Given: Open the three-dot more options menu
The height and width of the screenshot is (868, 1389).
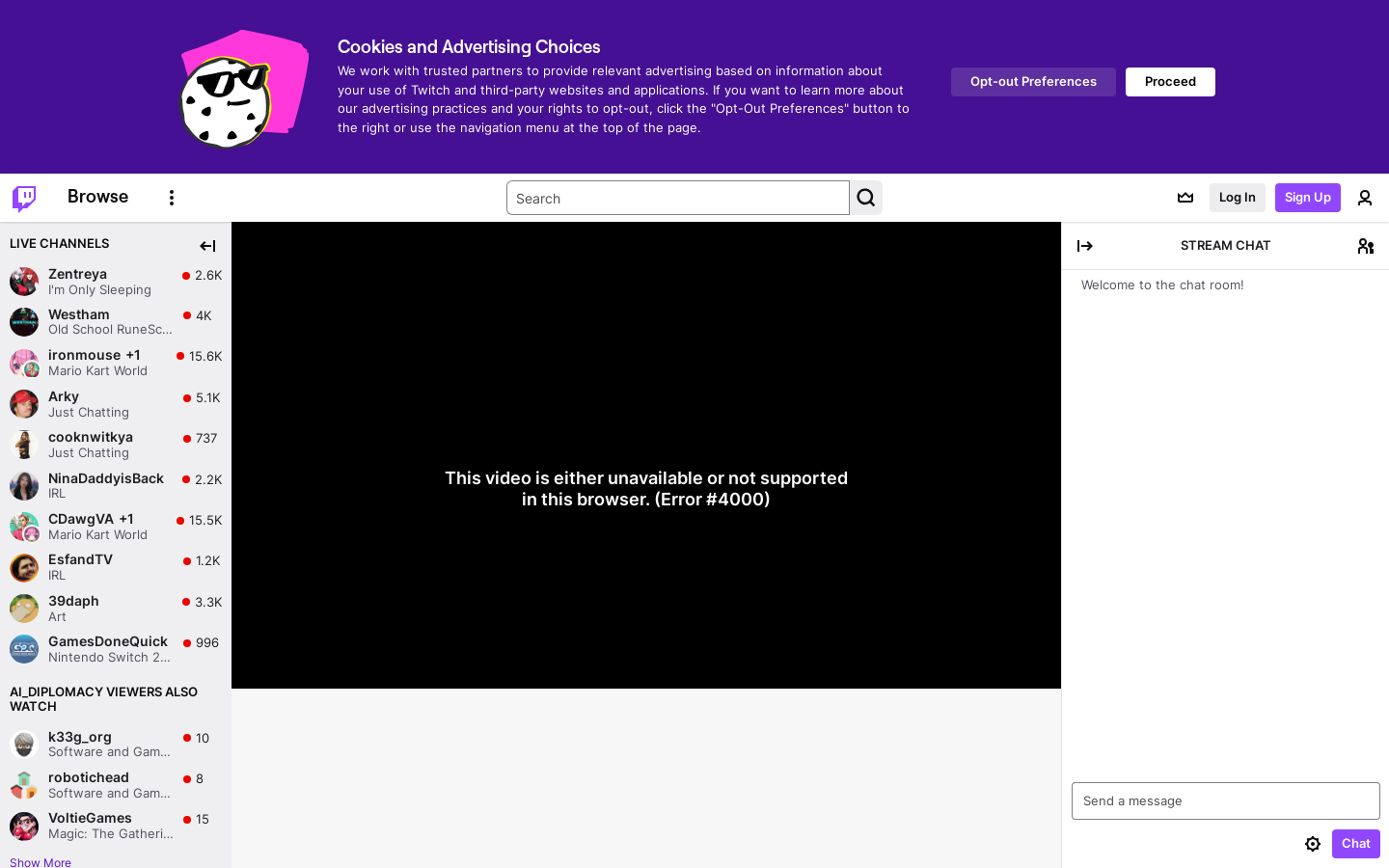Looking at the screenshot, I should pos(172,198).
